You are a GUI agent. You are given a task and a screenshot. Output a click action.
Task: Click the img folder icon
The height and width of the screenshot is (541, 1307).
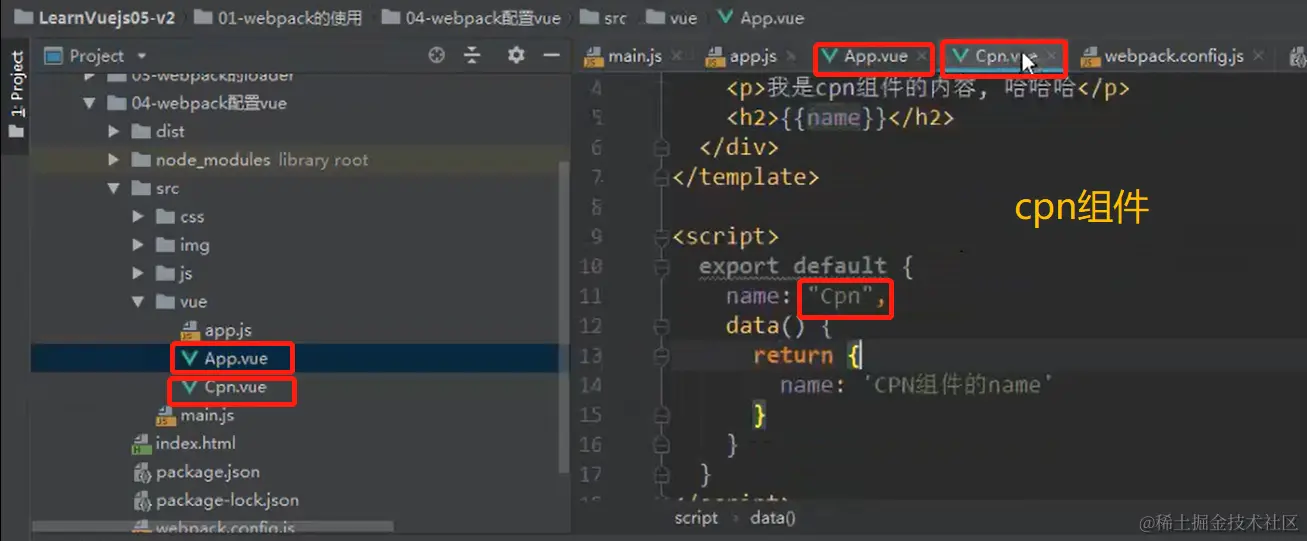click(165, 245)
